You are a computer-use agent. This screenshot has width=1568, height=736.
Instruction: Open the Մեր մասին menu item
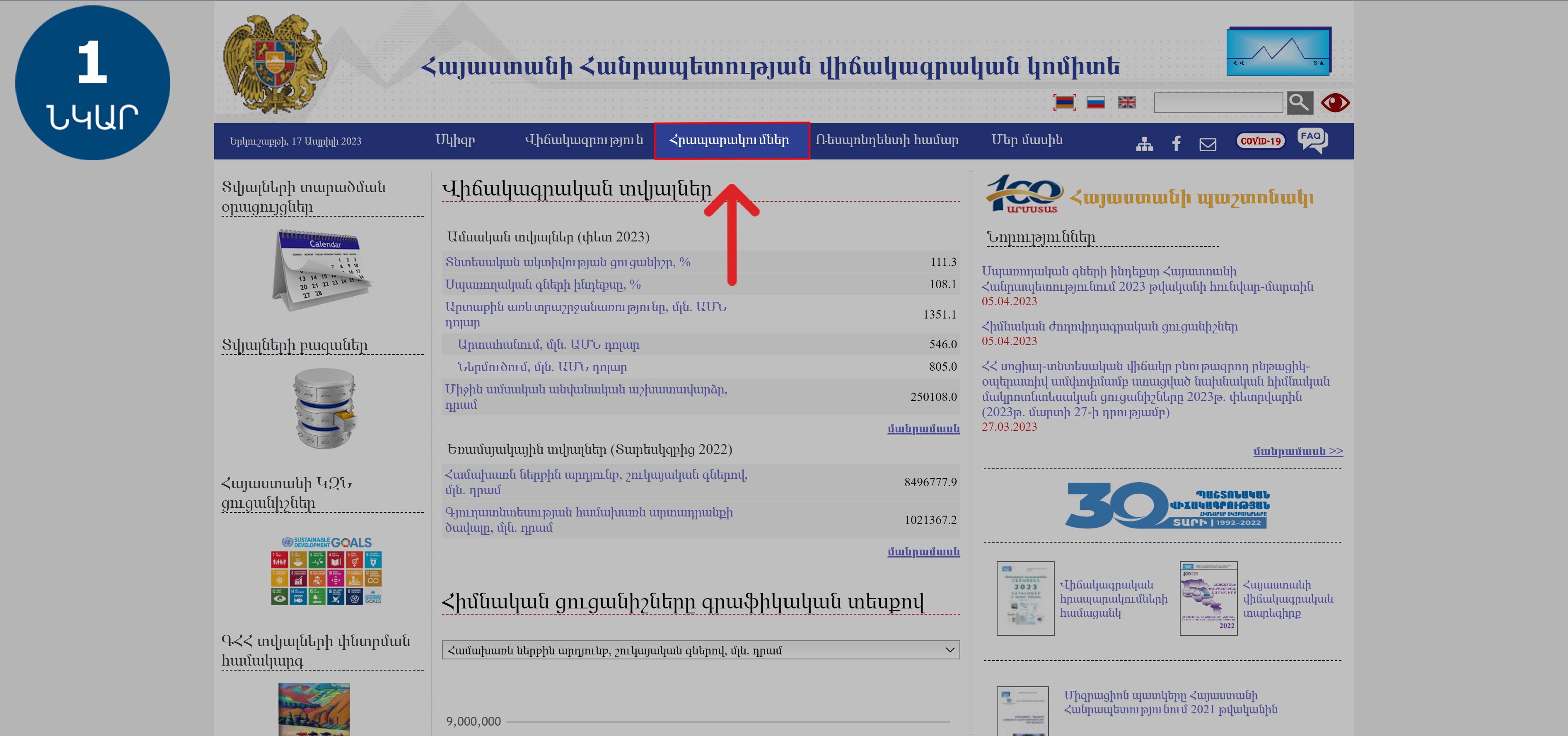coord(1027,140)
